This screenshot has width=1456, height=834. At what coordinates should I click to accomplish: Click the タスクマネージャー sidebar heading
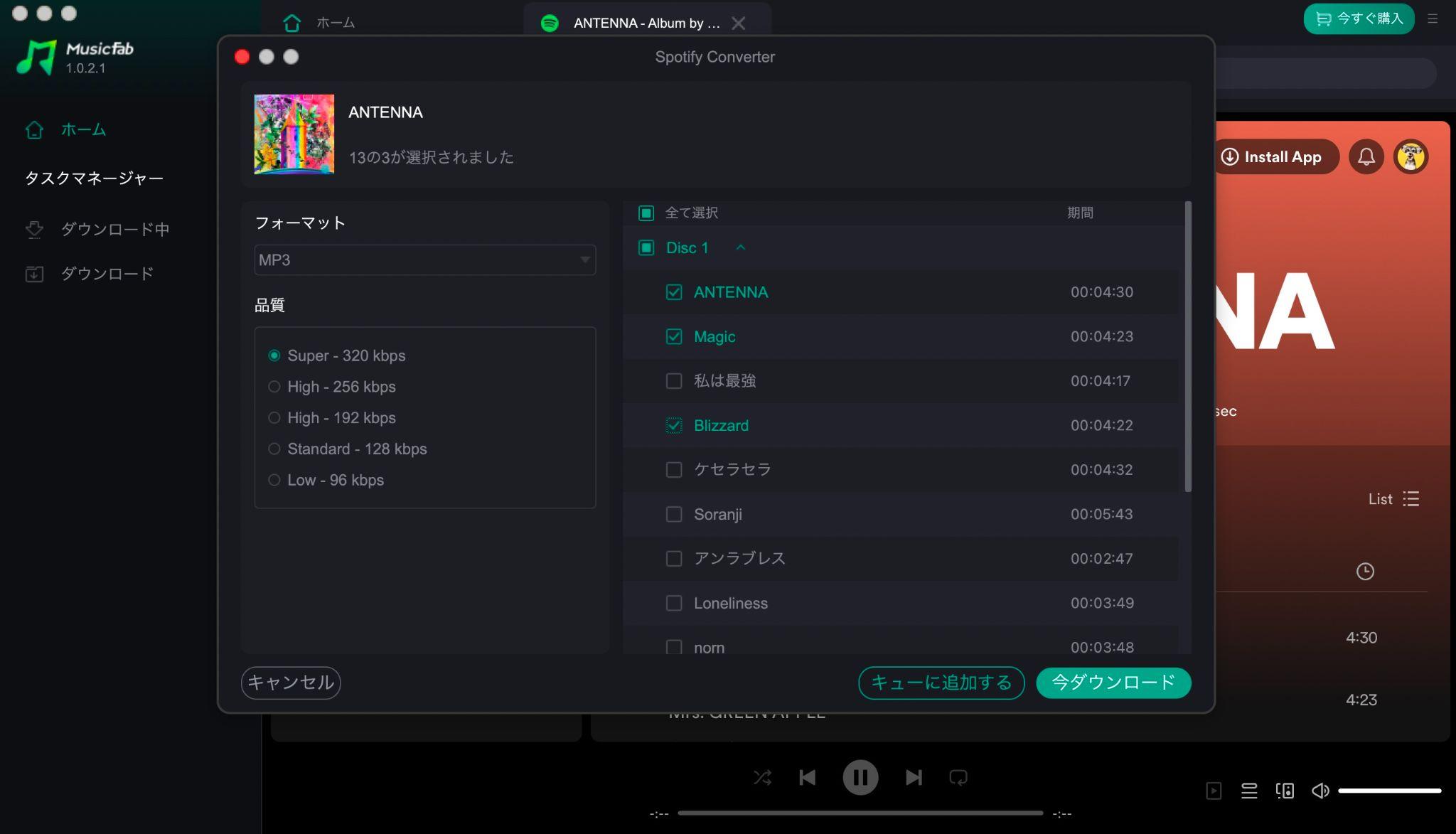click(94, 178)
